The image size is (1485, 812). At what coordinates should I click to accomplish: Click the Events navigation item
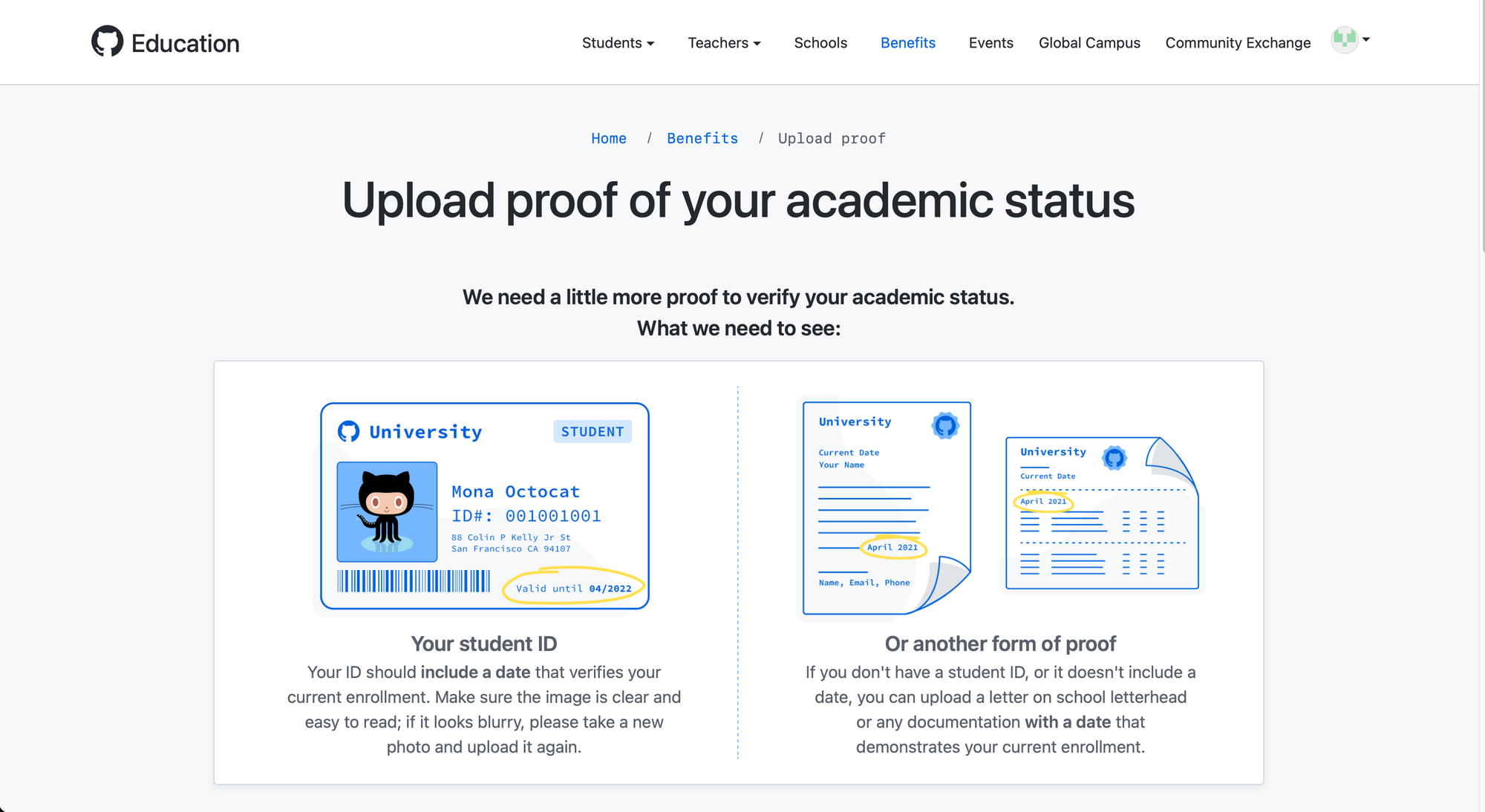pos(990,42)
